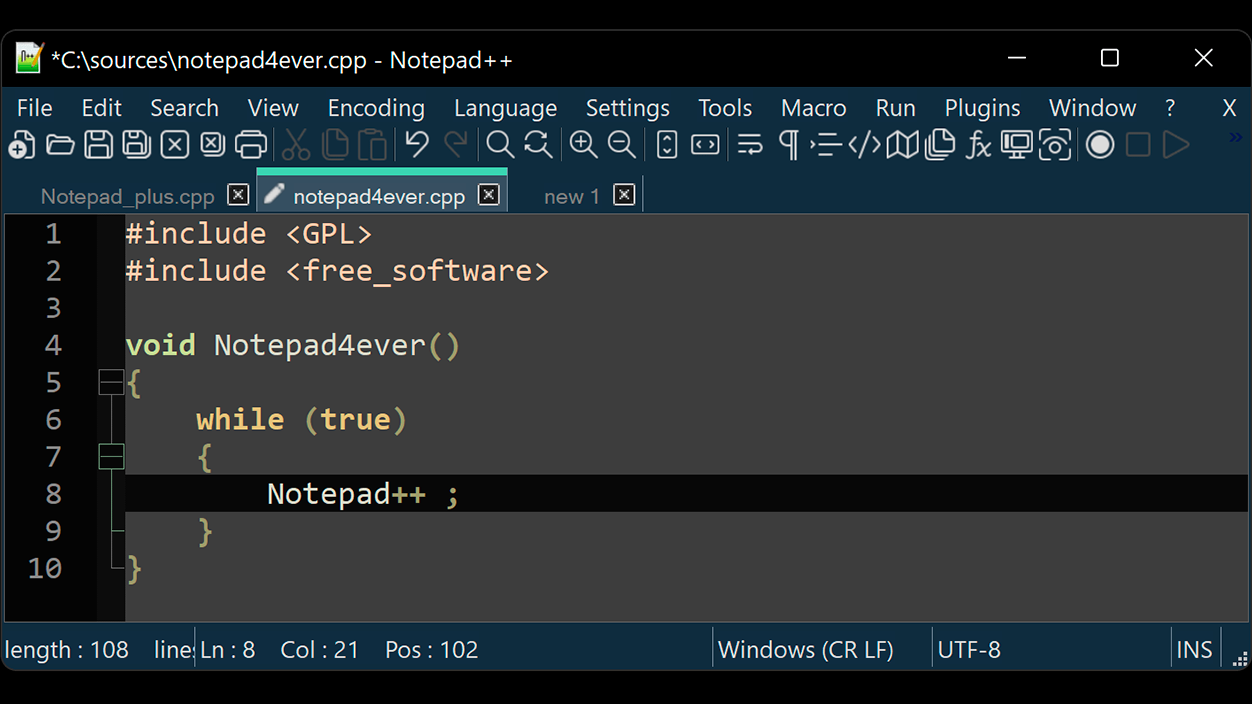Open Replace with the find-replace icon
Image resolution: width=1252 pixels, height=704 pixels.
[538, 145]
